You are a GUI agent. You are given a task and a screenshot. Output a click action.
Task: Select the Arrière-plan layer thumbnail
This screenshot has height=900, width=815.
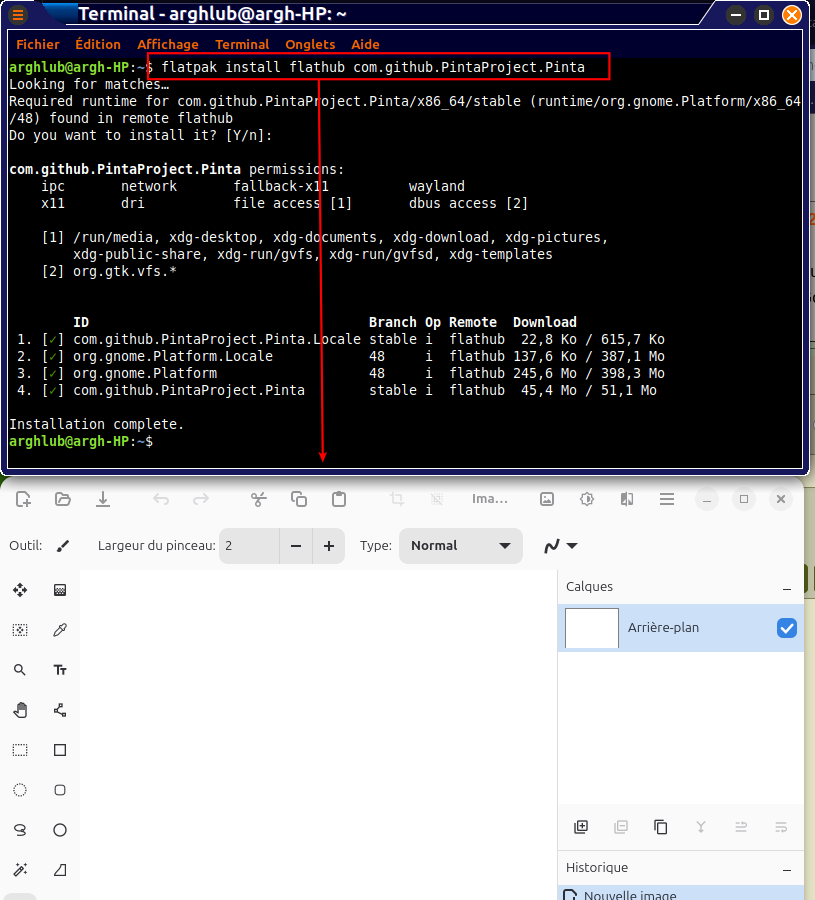pyautogui.click(x=592, y=628)
